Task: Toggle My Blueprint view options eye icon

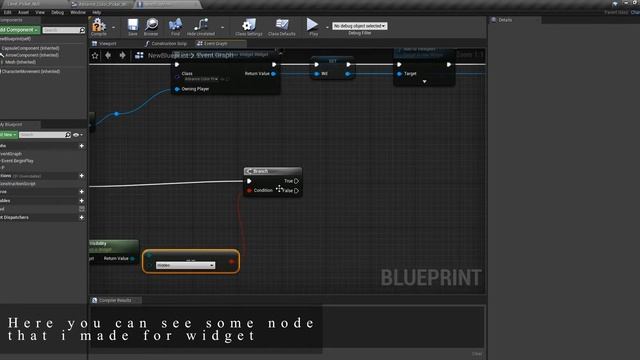Action: [x=76, y=135]
